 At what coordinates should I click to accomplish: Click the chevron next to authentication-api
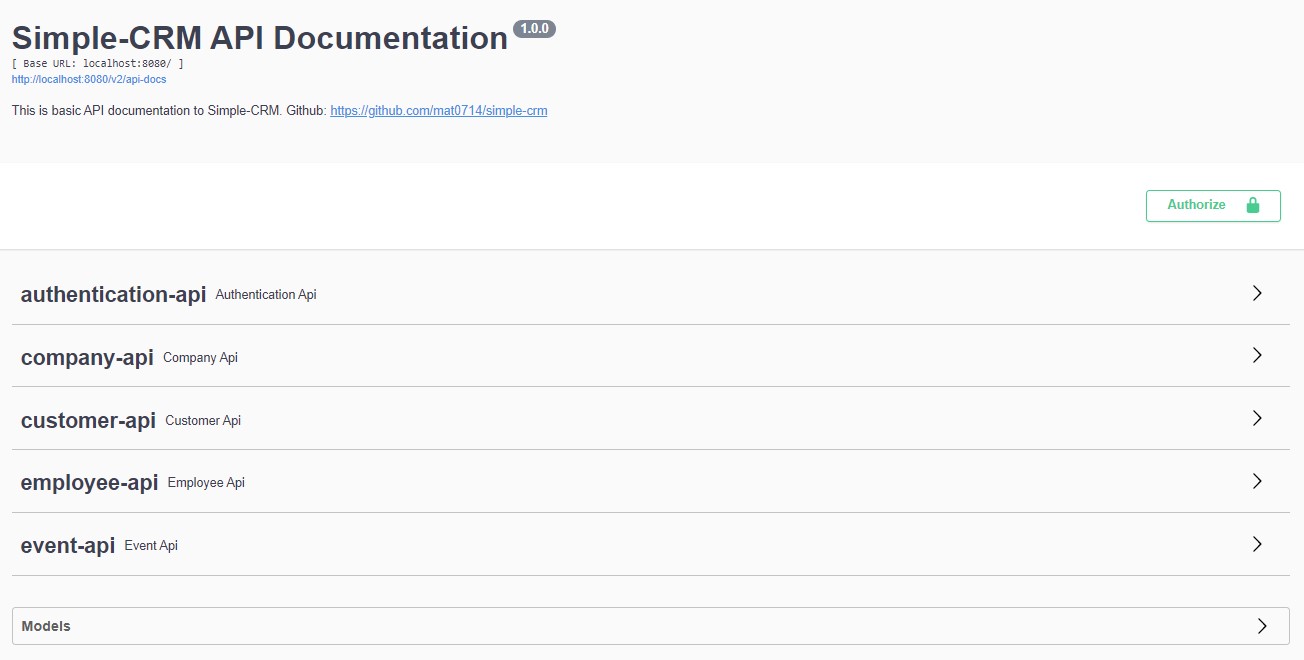[1257, 293]
